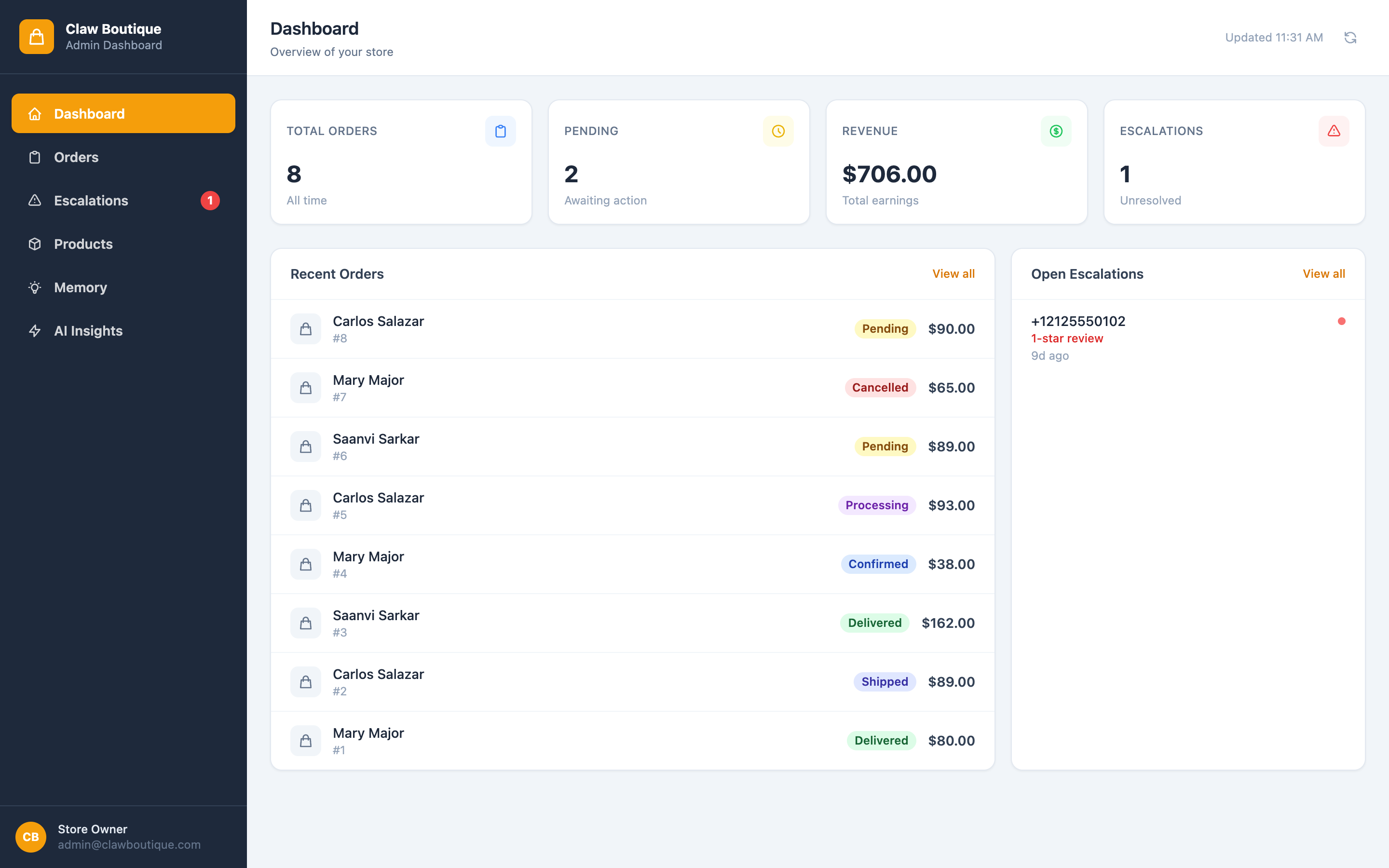This screenshot has width=1389, height=868.
Task: Click View all in Recent Orders
Action: click(953, 274)
